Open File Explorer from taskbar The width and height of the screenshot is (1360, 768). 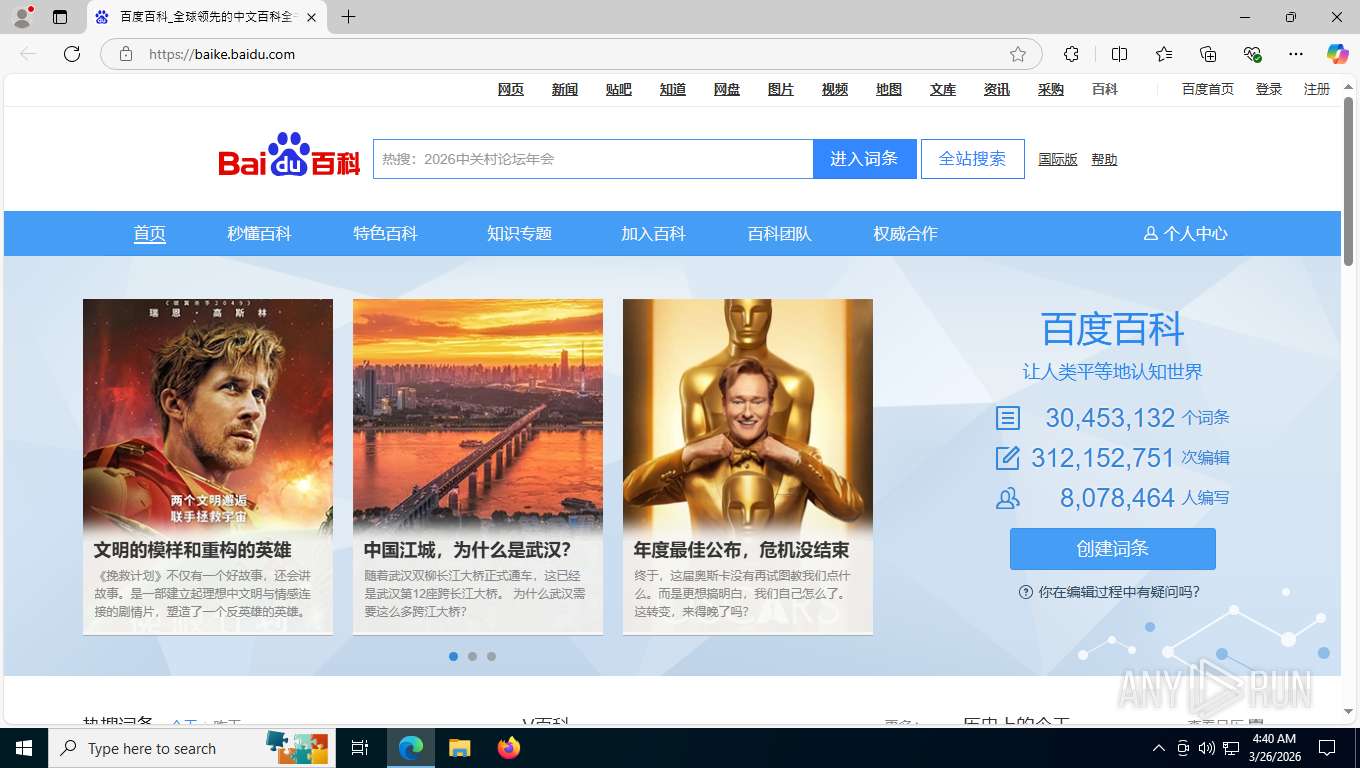459,748
